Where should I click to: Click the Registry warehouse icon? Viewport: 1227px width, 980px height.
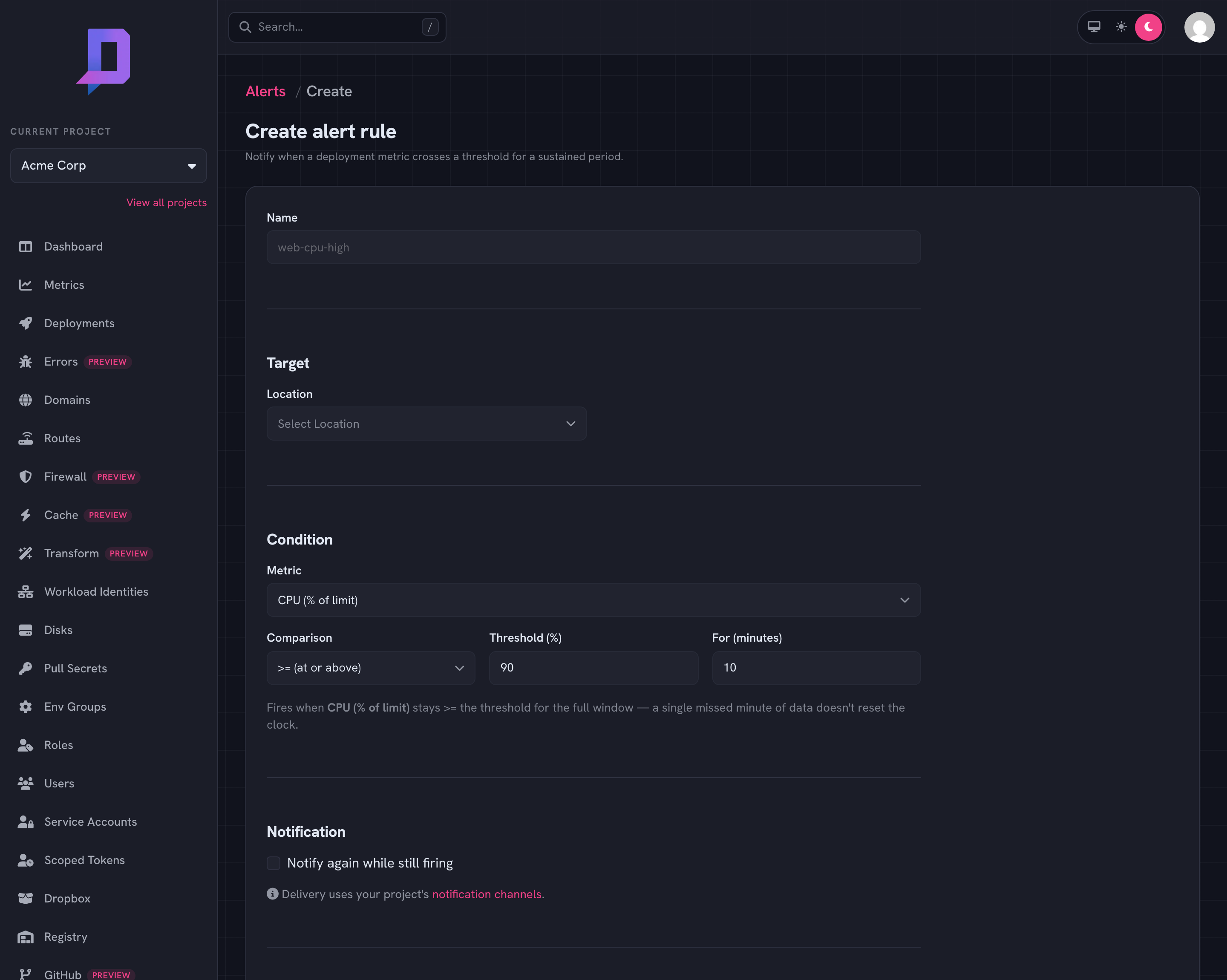26,937
